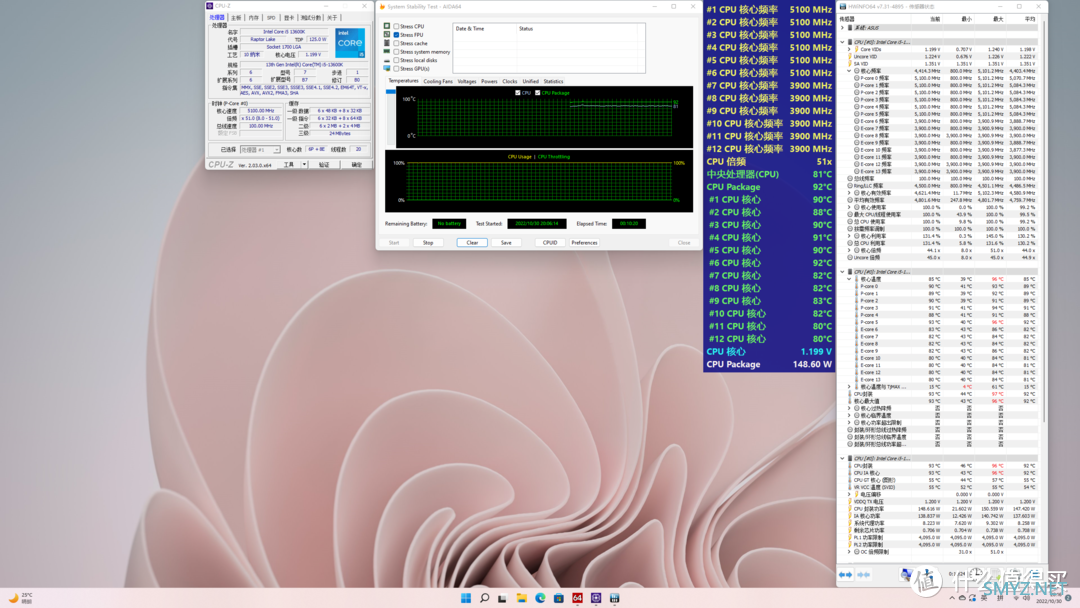1080x608 pixels.
Task: Switch to CPU-Z SPD tab
Action: point(271,17)
